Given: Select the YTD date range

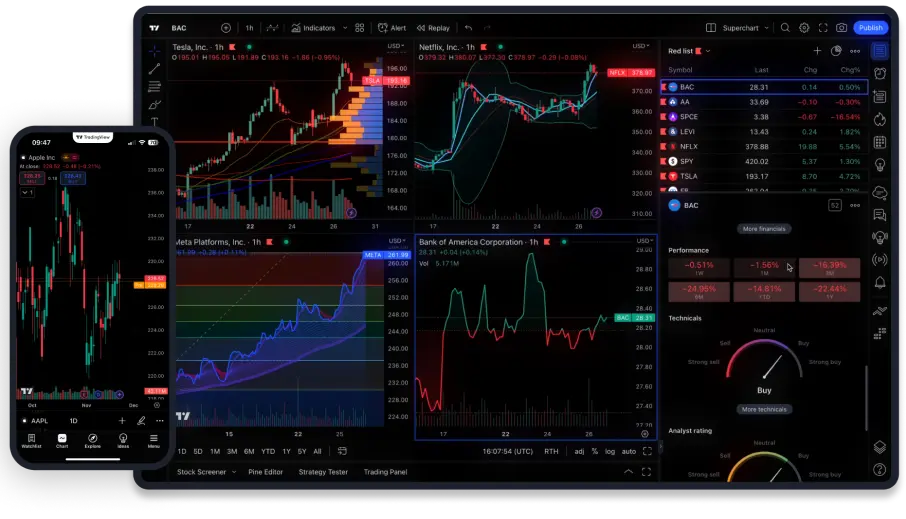Looking at the screenshot, I should 268,451.
